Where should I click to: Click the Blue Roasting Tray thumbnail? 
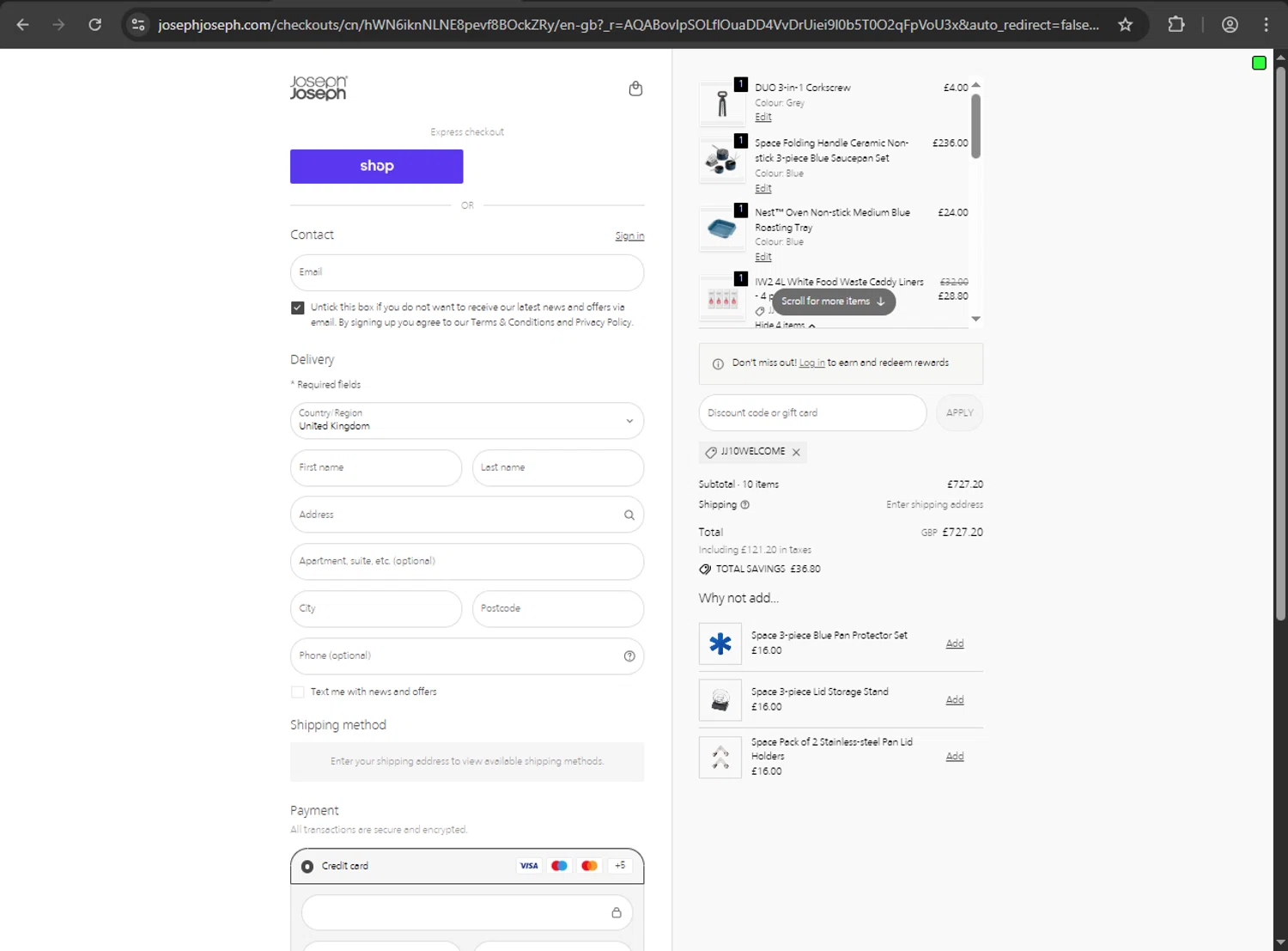[x=721, y=229]
